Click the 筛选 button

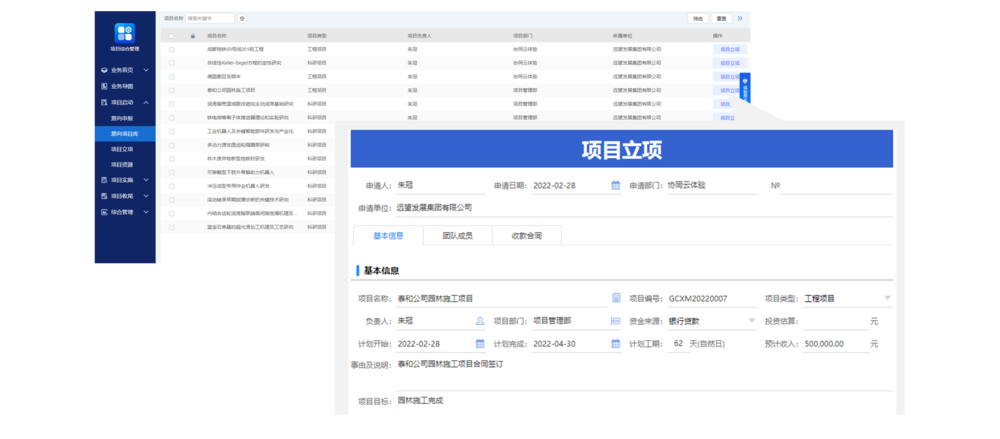tap(698, 18)
